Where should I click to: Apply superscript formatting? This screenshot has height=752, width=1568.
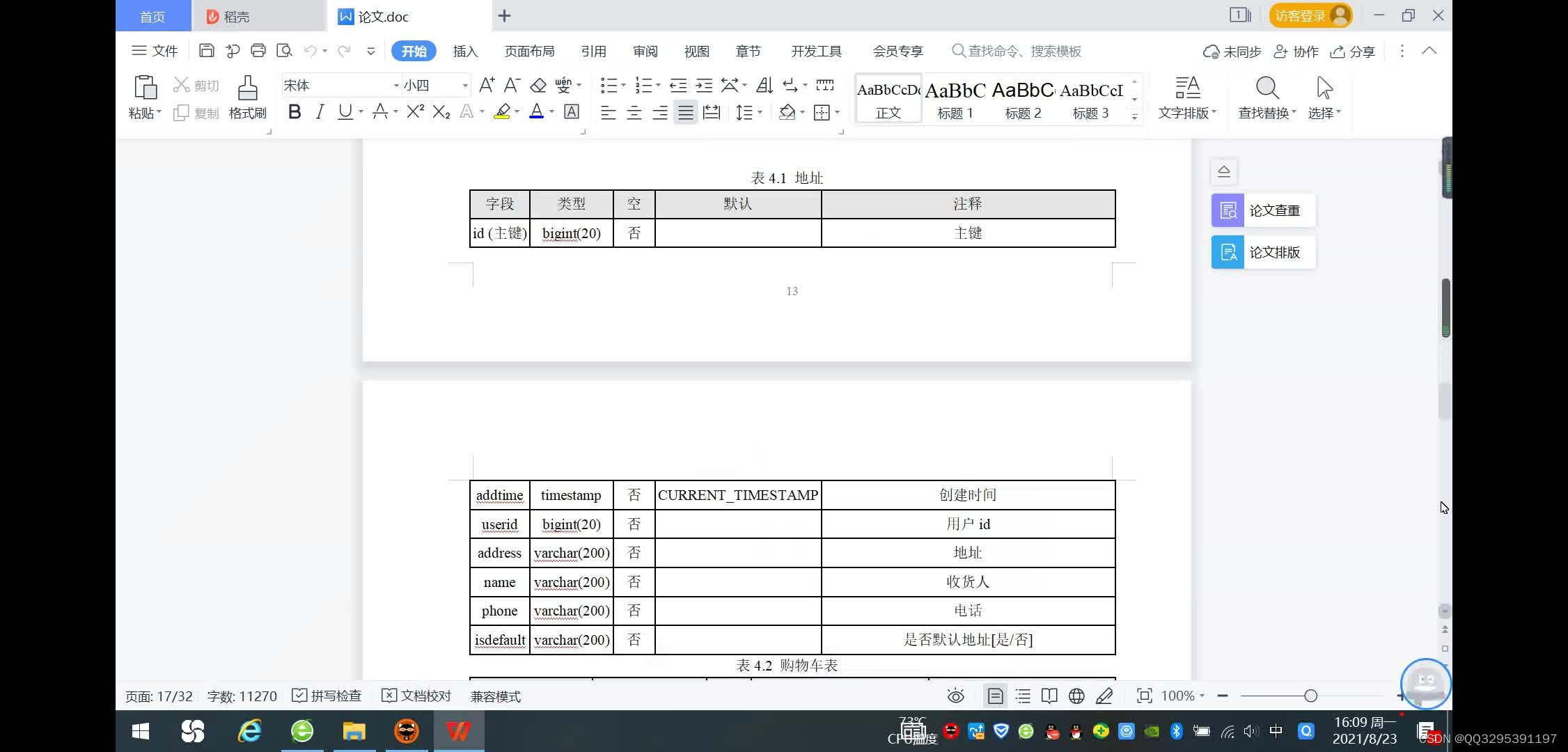415,111
